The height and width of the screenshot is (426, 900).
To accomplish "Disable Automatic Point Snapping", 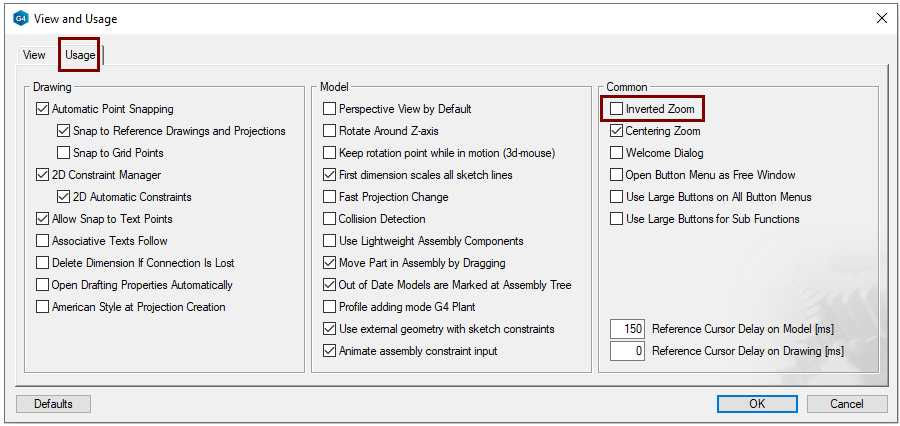I will [x=43, y=109].
